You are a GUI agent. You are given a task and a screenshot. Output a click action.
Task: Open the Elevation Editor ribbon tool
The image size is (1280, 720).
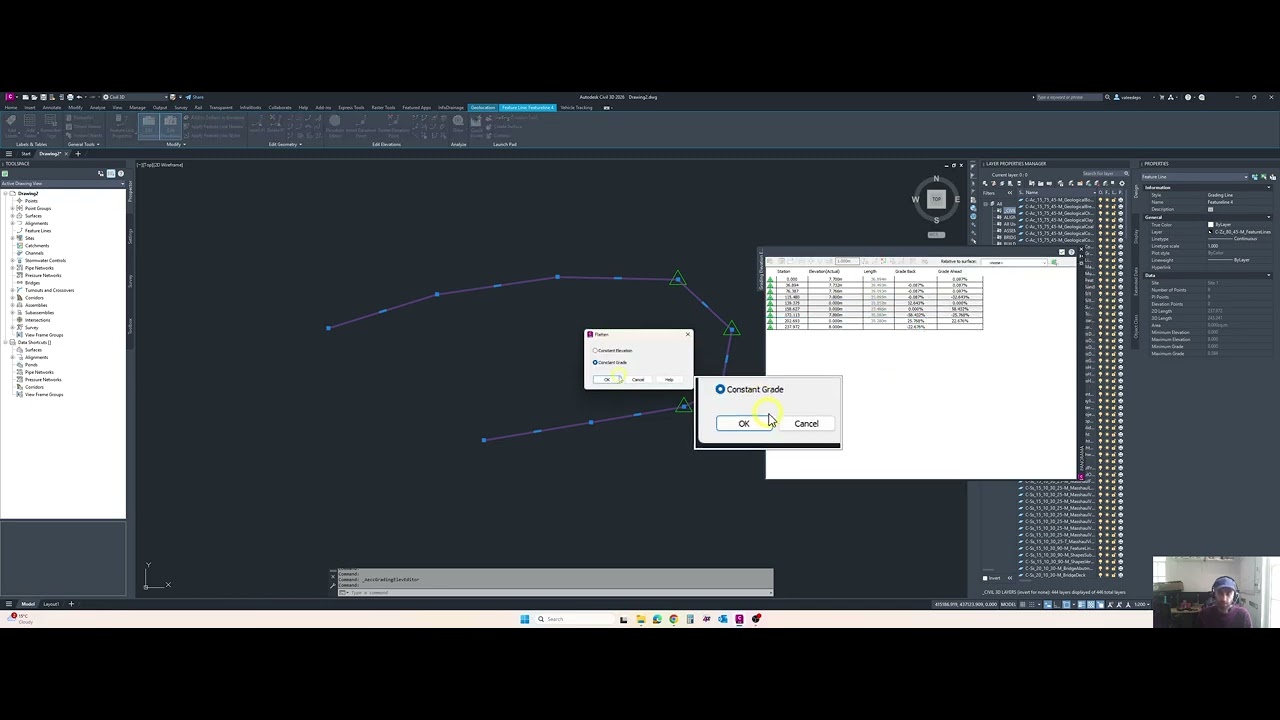(x=335, y=124)
